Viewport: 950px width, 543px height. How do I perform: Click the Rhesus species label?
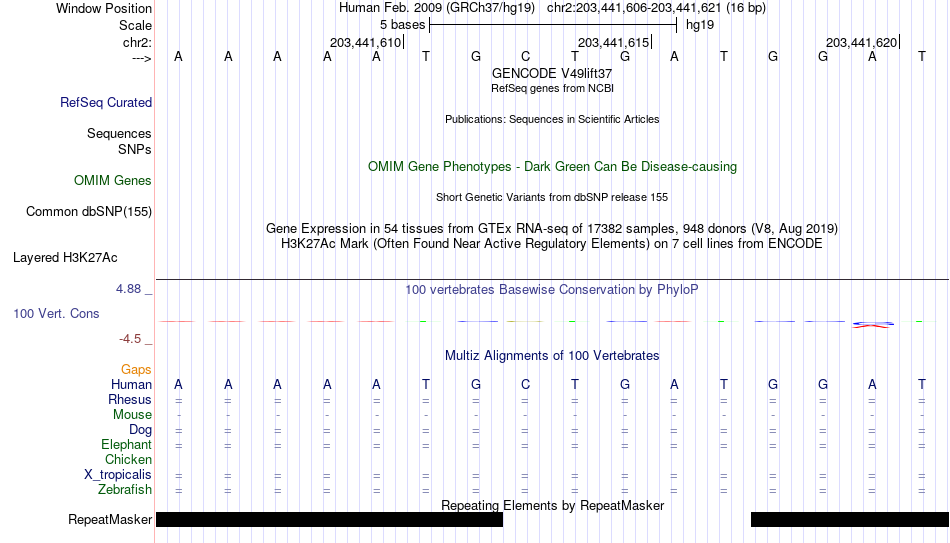130,399
